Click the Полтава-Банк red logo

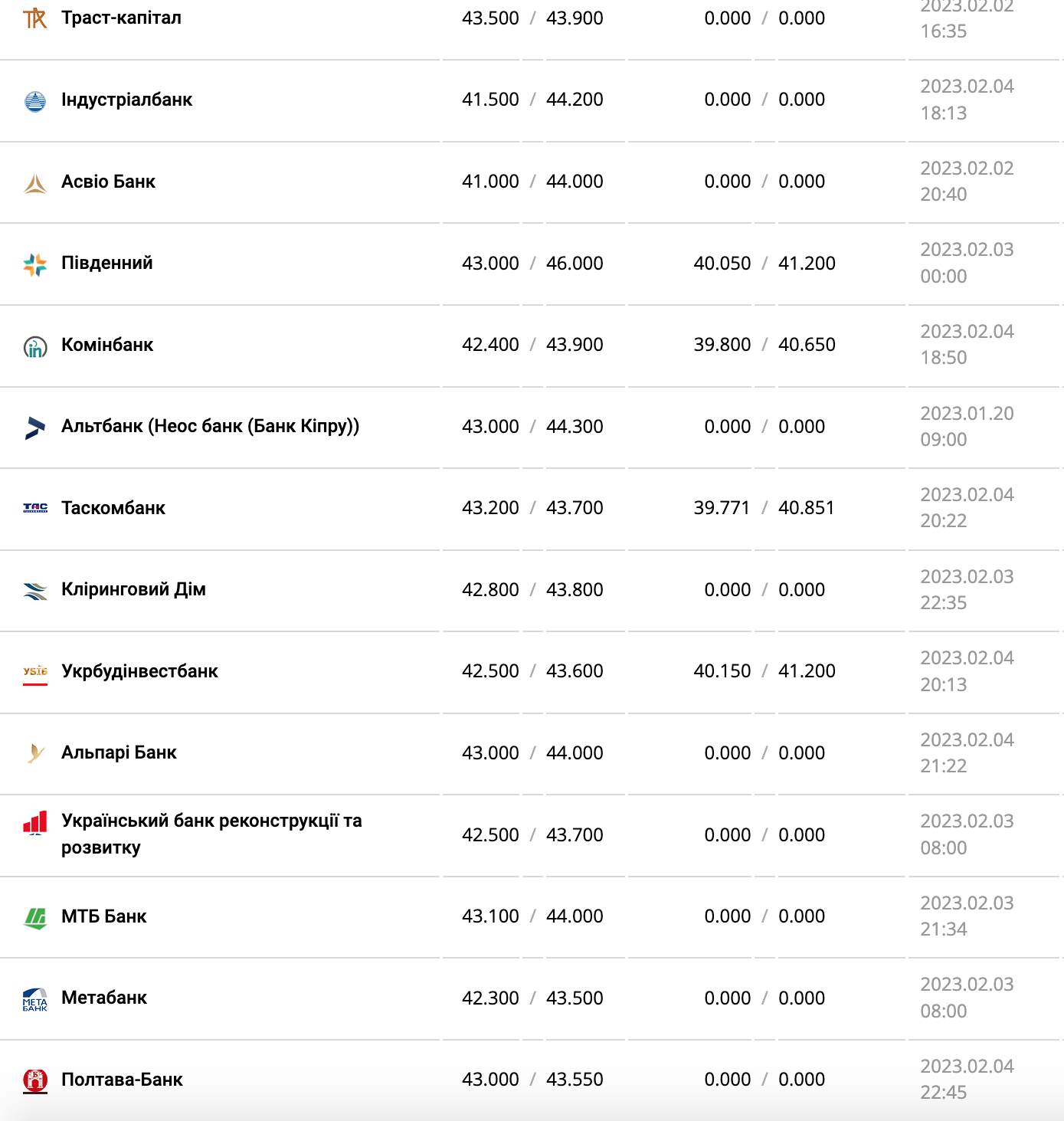pos(35,1080)
